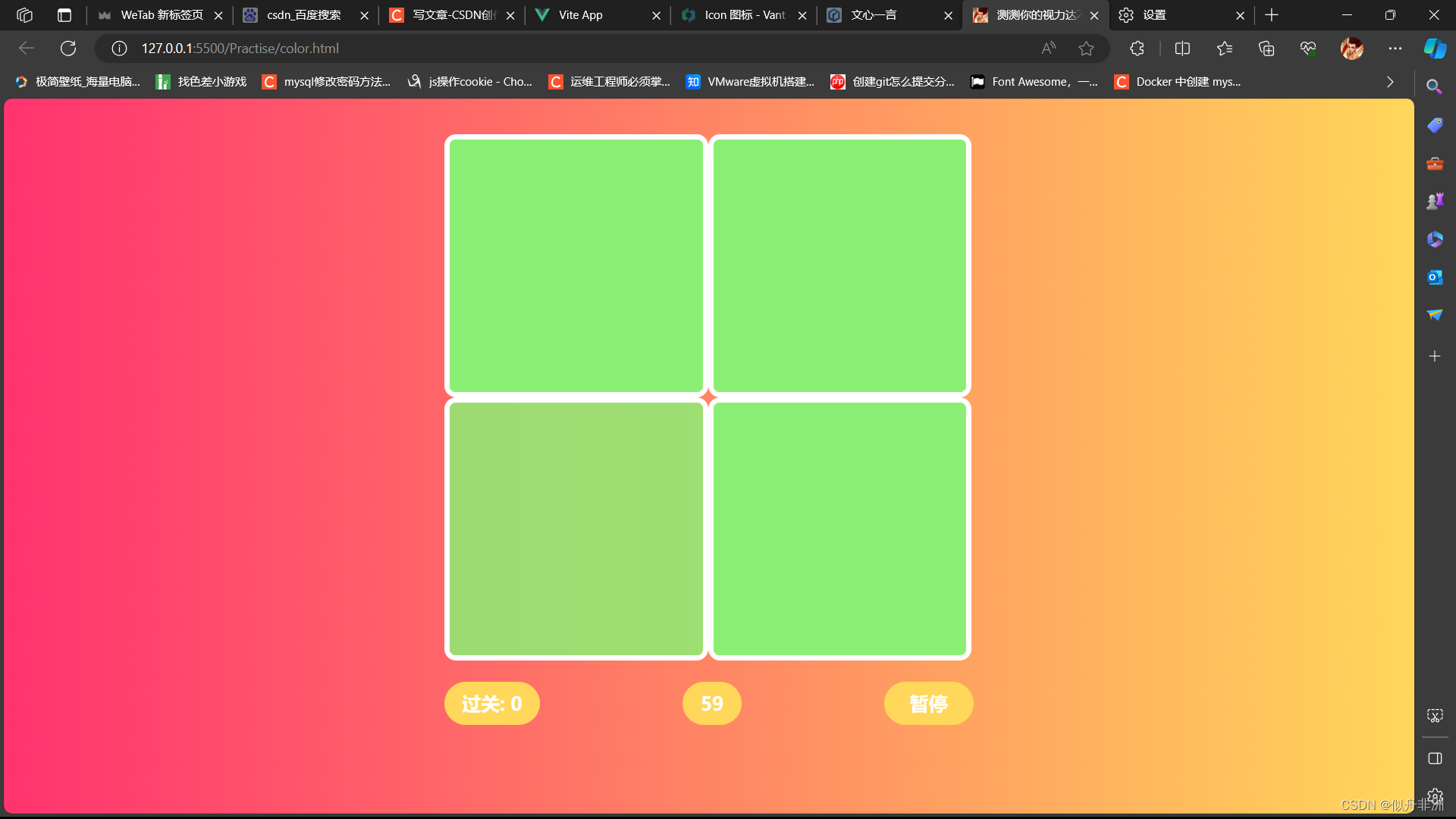Add this page to favorites star

tap(1086, 49)
